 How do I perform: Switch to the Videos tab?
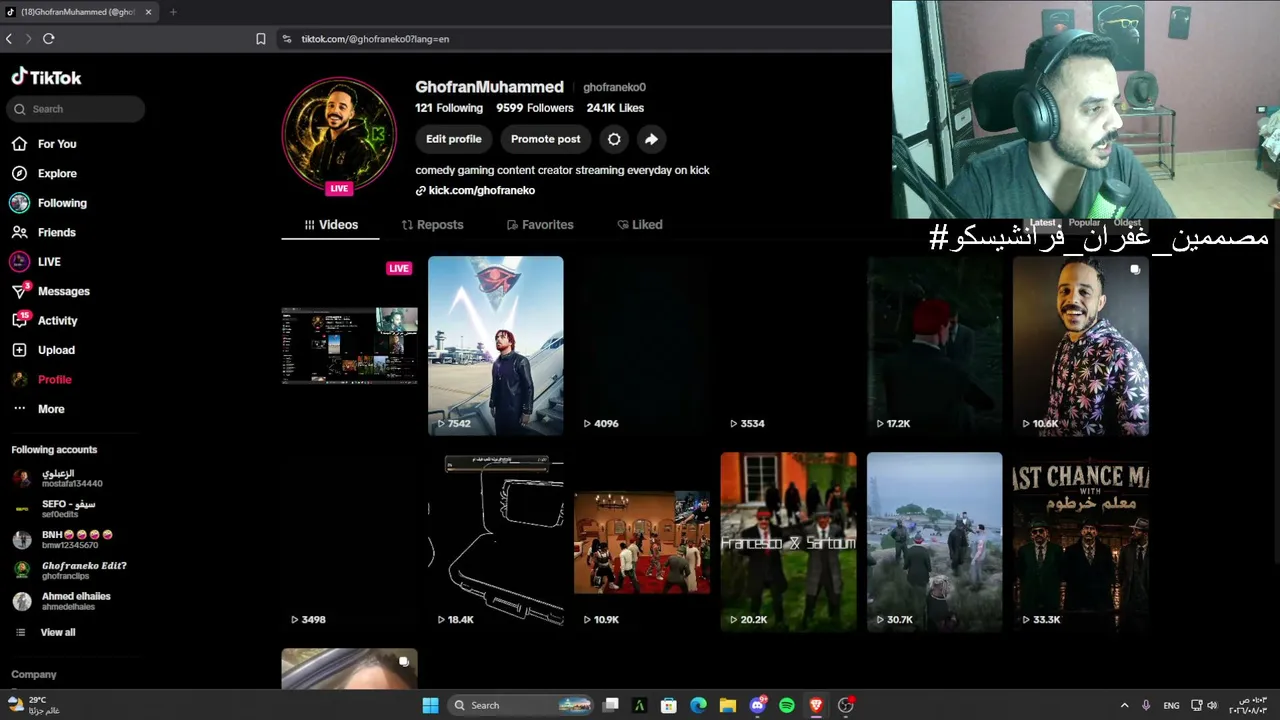click(x=331, y=225)
